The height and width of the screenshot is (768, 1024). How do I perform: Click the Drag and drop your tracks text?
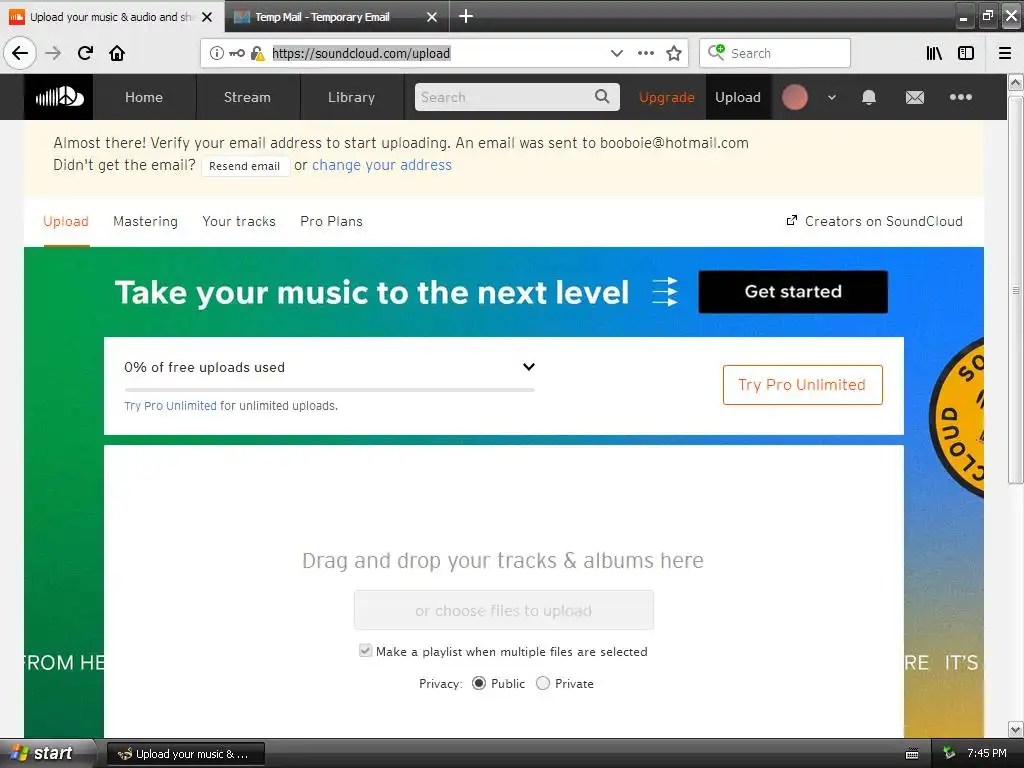point(503,560)
